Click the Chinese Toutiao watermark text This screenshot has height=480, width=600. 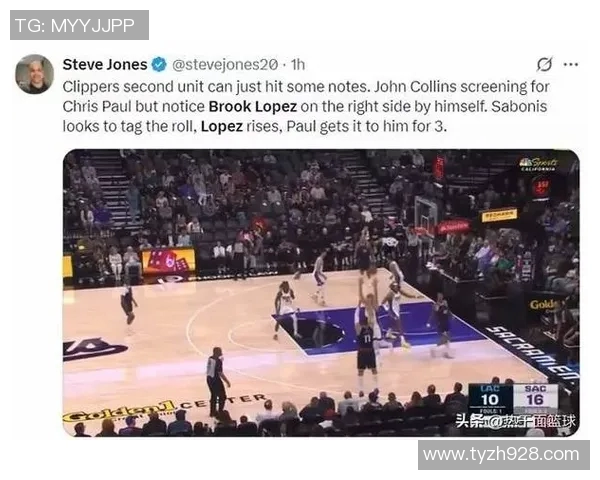515,421
